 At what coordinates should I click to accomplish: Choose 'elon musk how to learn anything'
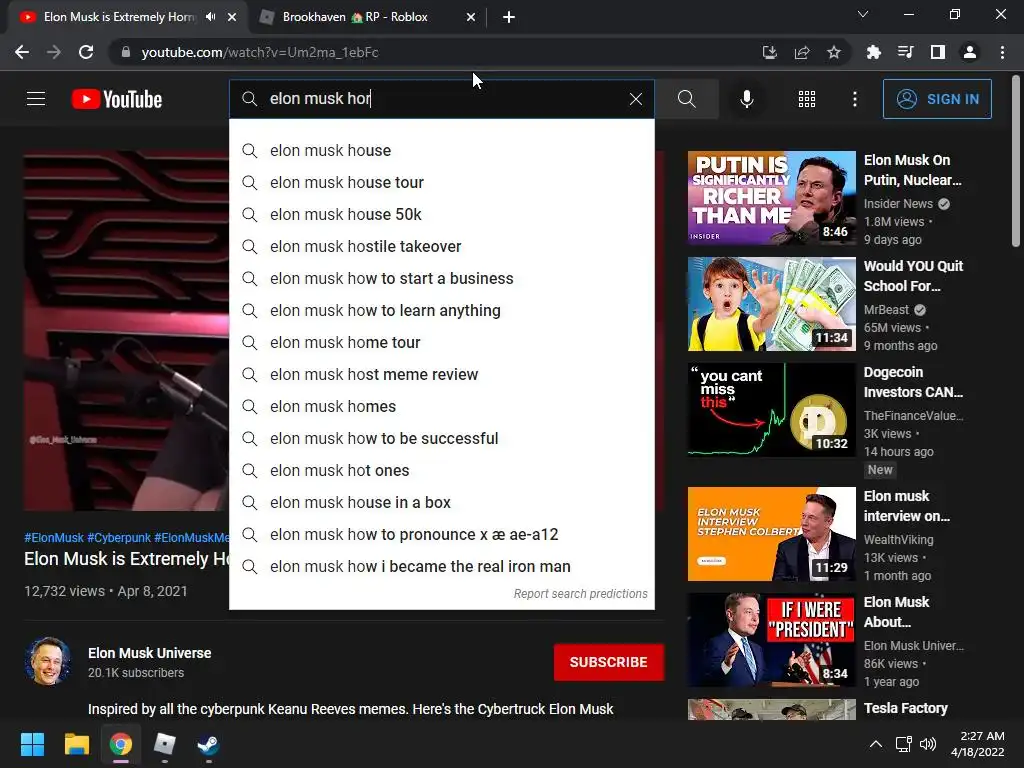[441, 310]
